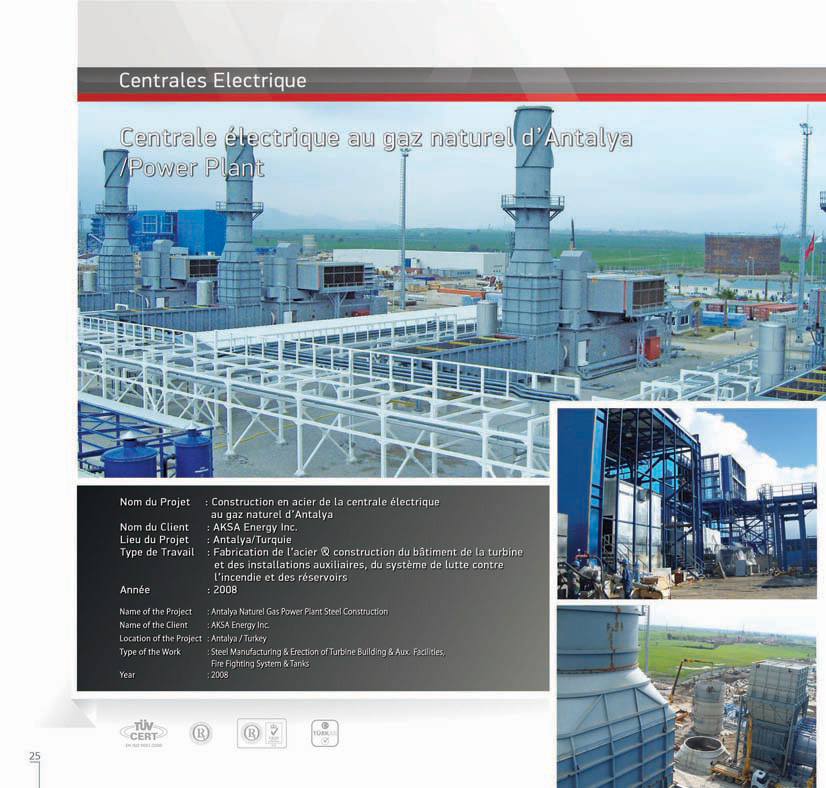Click the /Power Plant subtitle text
Viewport: 826px width, 788px height.
[192, 168]
